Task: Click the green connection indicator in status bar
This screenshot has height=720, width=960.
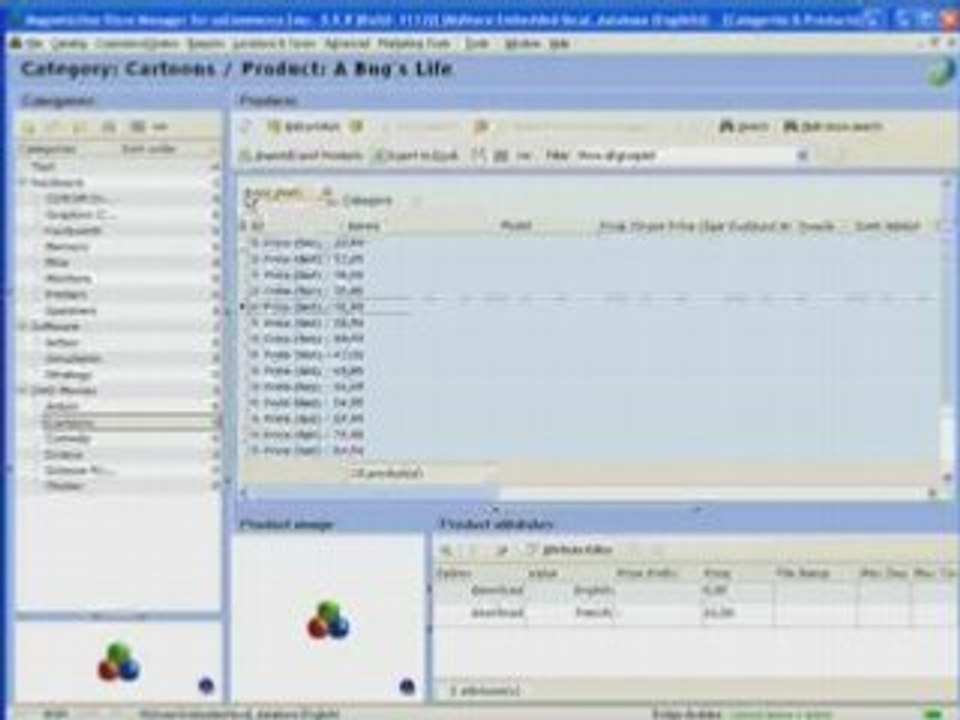Action: point(933,714)
